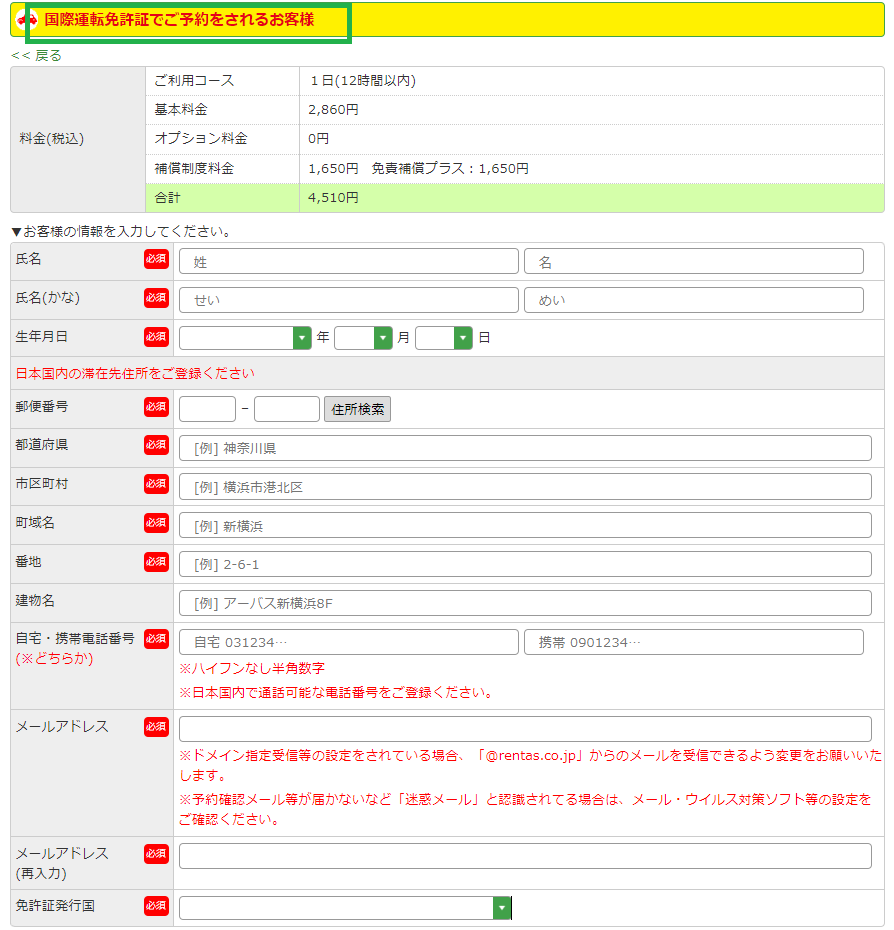Click the second postal code box

(x=287, y=409)
